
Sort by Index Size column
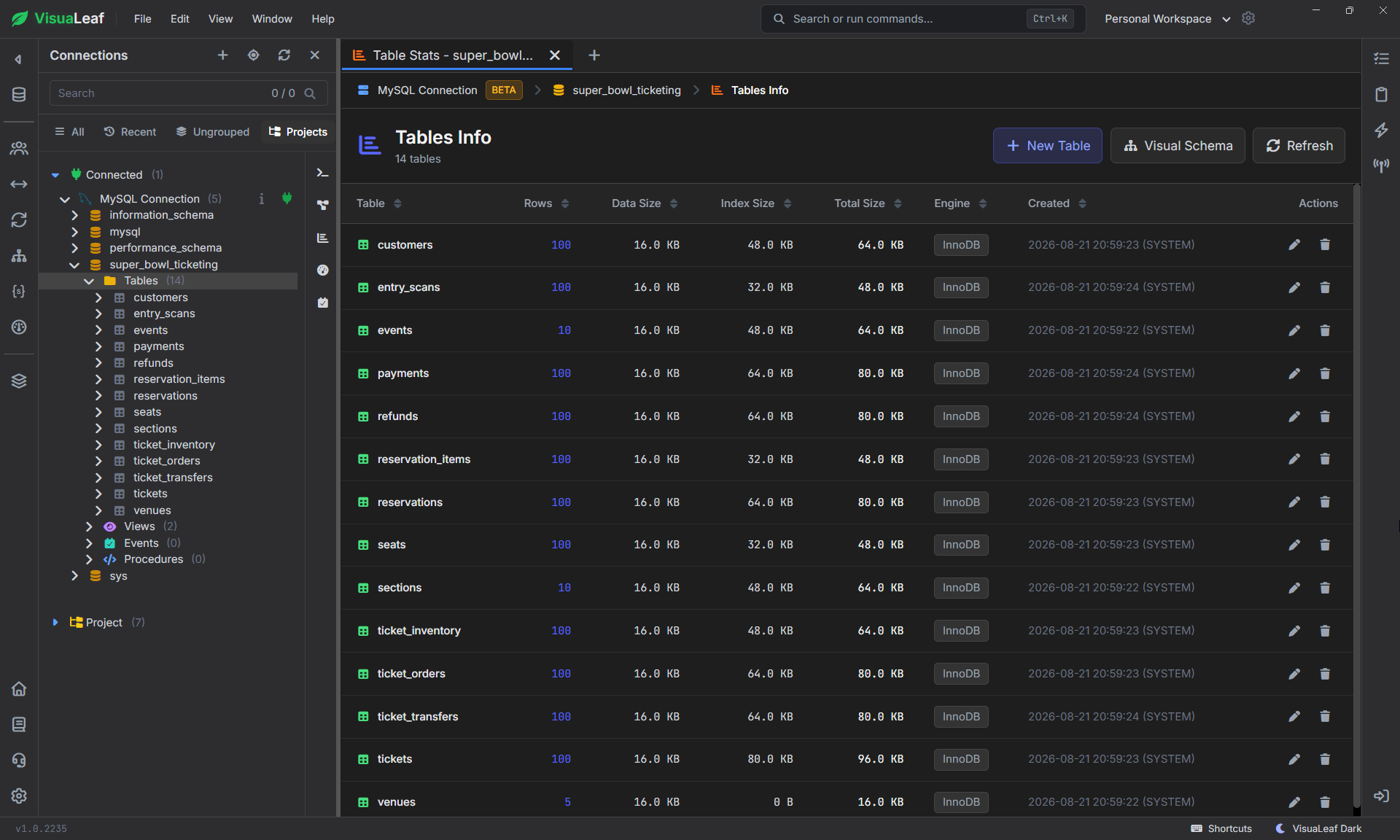pos(755,203)
